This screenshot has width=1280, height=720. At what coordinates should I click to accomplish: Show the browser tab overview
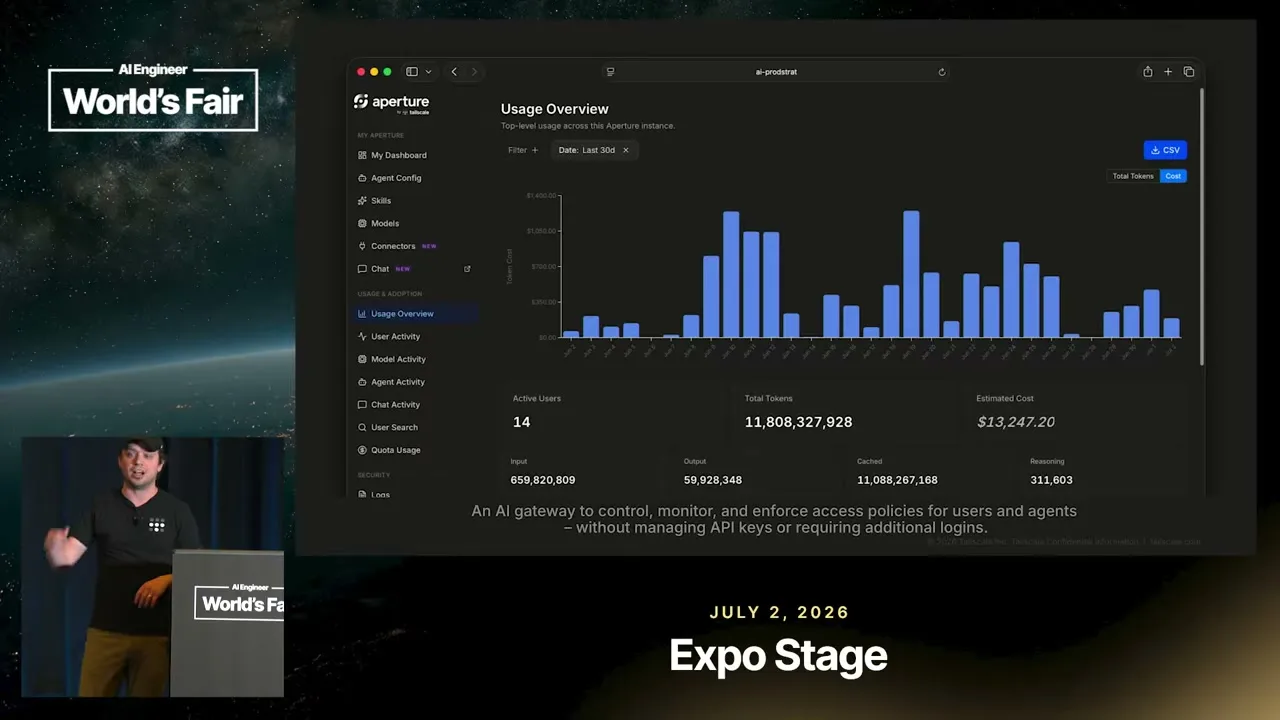1189,72
